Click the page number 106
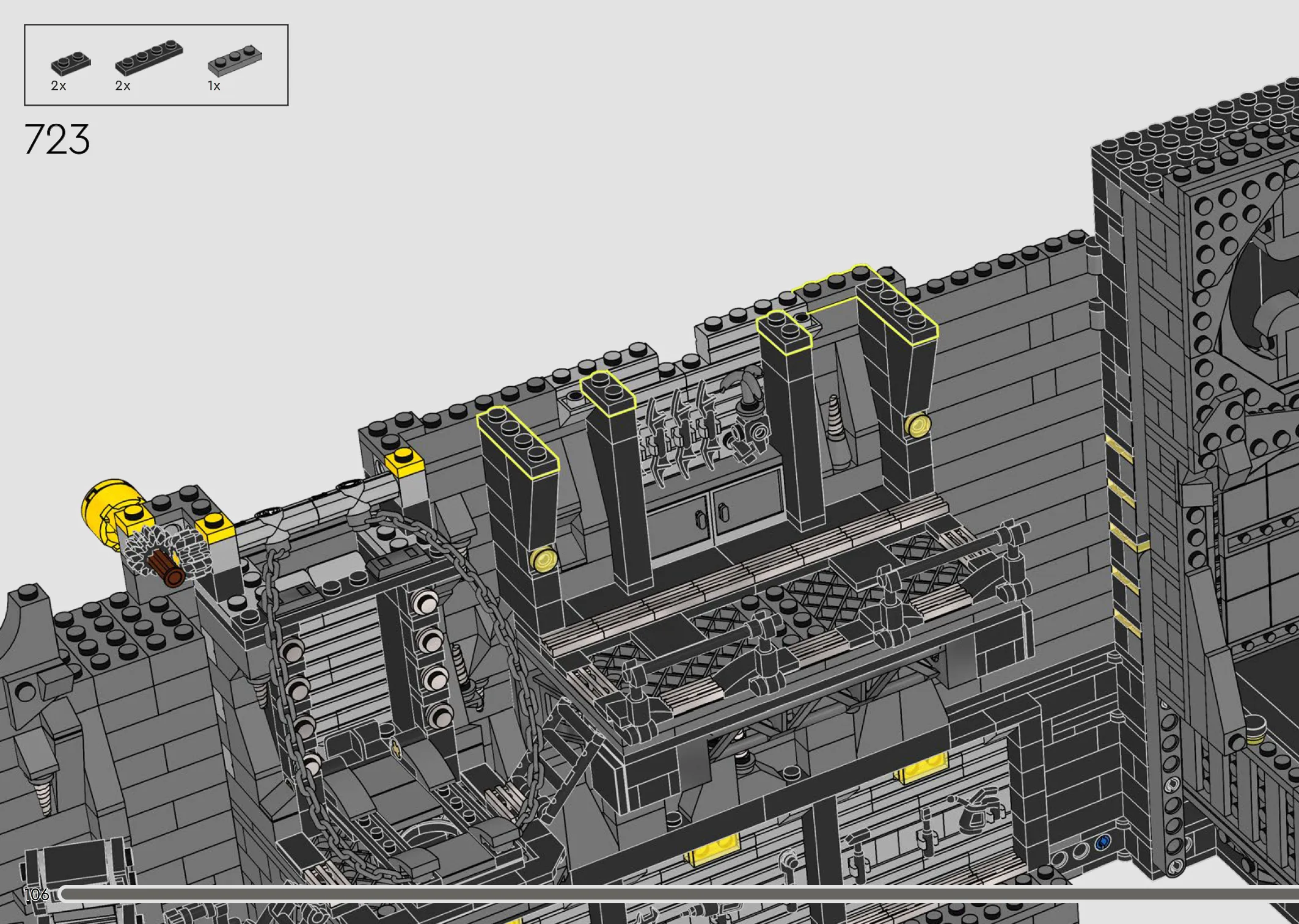The image size is (1299, 924). pyautogui.click(x=36, y=895)
